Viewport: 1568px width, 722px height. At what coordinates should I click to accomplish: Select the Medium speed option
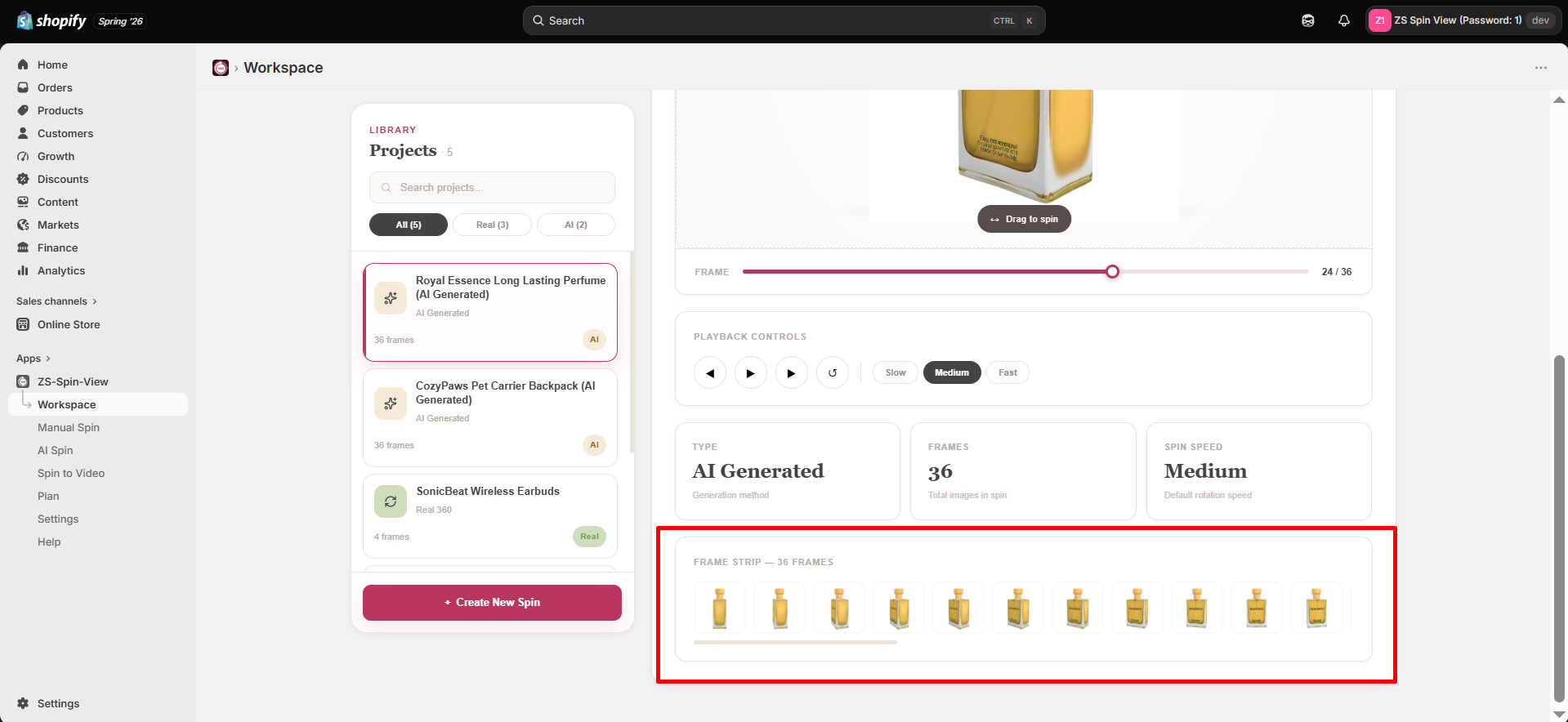point(952,372)
